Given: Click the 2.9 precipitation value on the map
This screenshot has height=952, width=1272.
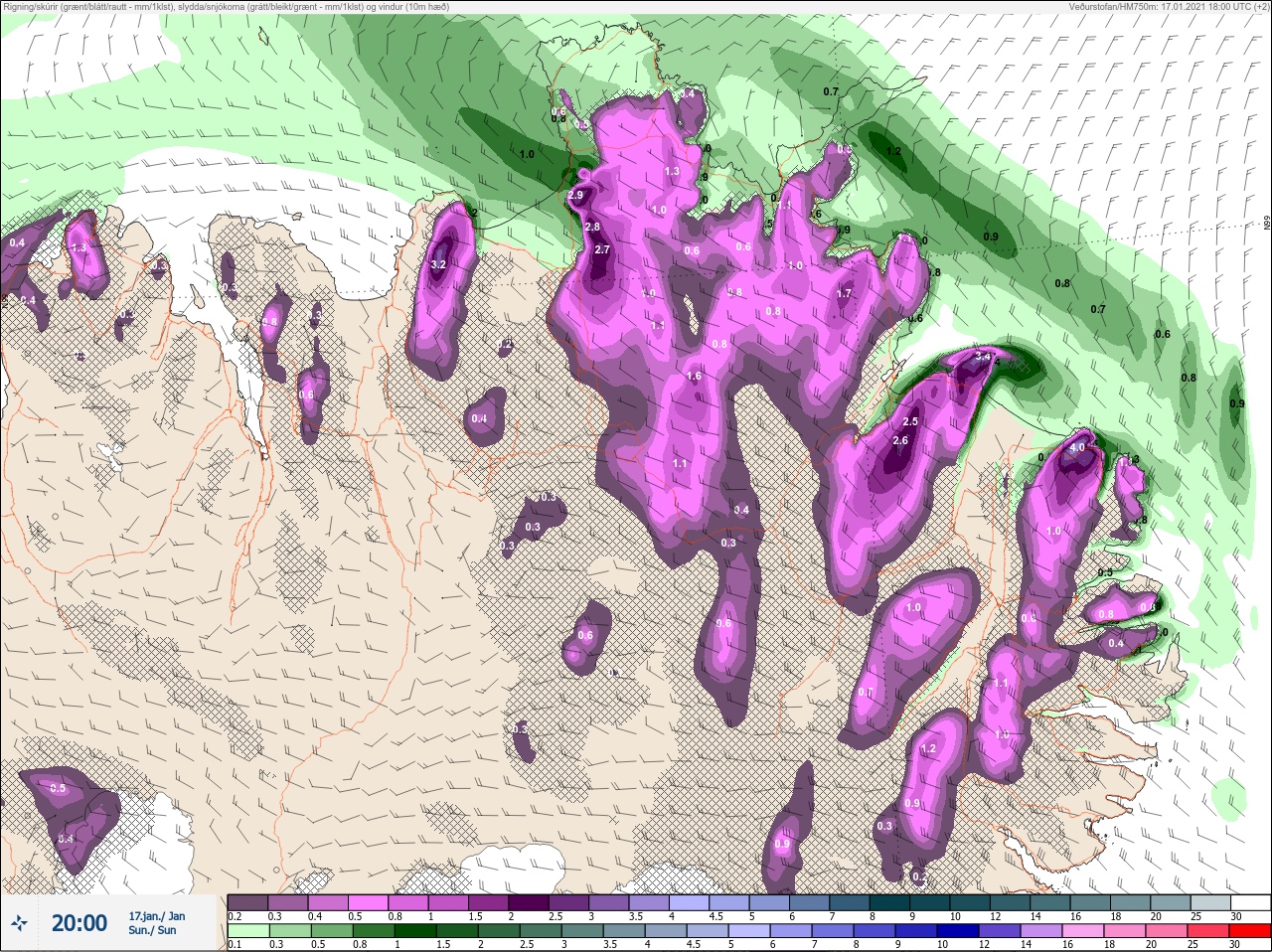Looking at the screenshot, I should click(575, 196).
